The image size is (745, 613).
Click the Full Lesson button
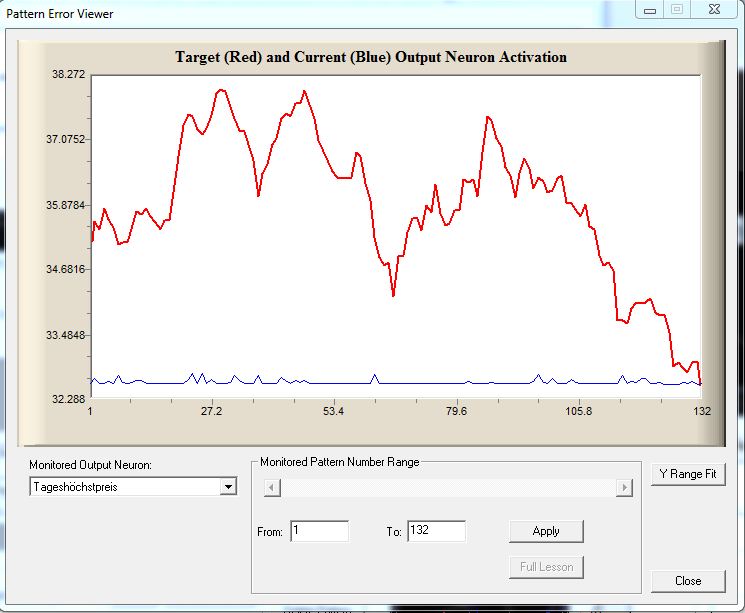pyautogui.click(x=545, y=567)
